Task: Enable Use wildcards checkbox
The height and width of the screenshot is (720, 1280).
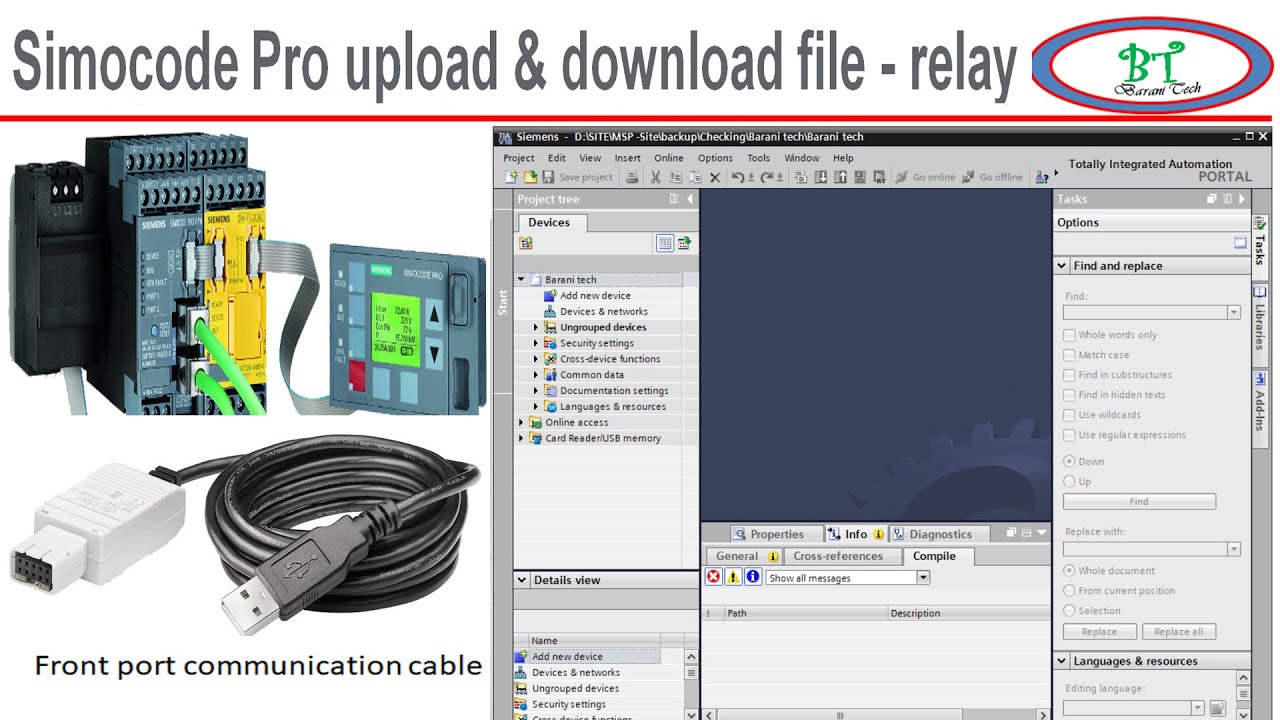Action: coord(1070,415)
